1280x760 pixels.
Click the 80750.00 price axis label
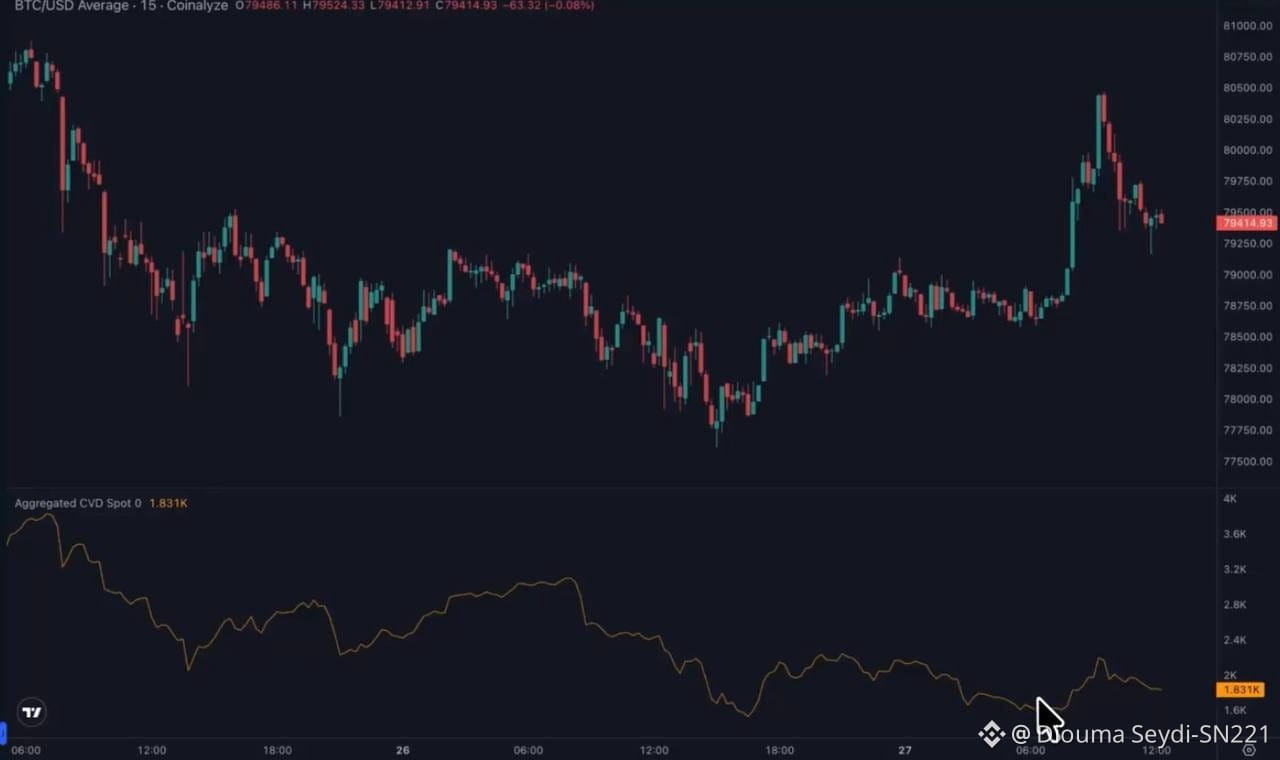point(1249,57)
